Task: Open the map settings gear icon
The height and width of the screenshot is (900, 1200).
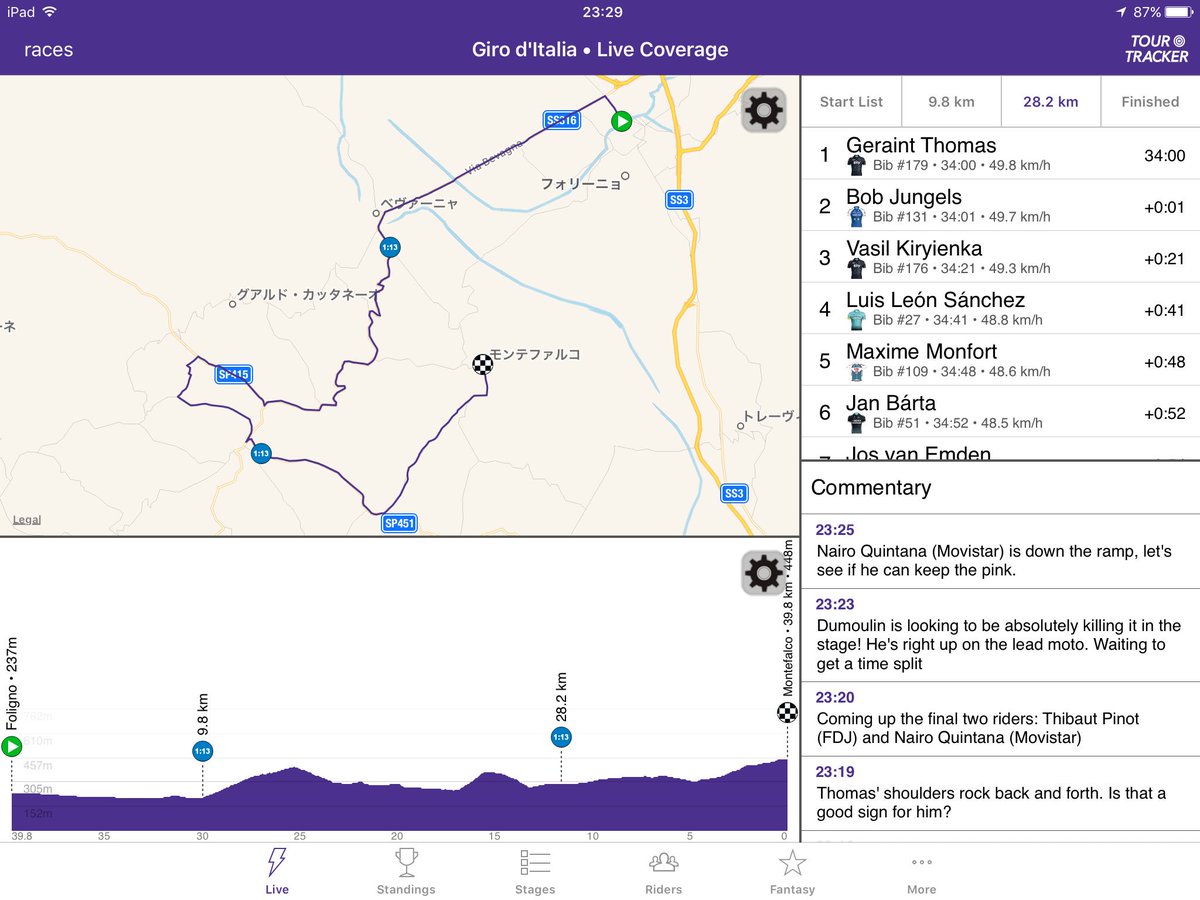Action: (x=764, y=110)
